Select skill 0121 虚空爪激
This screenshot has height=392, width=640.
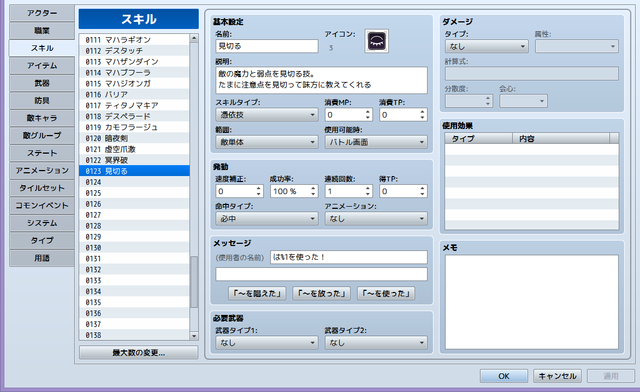134,149
